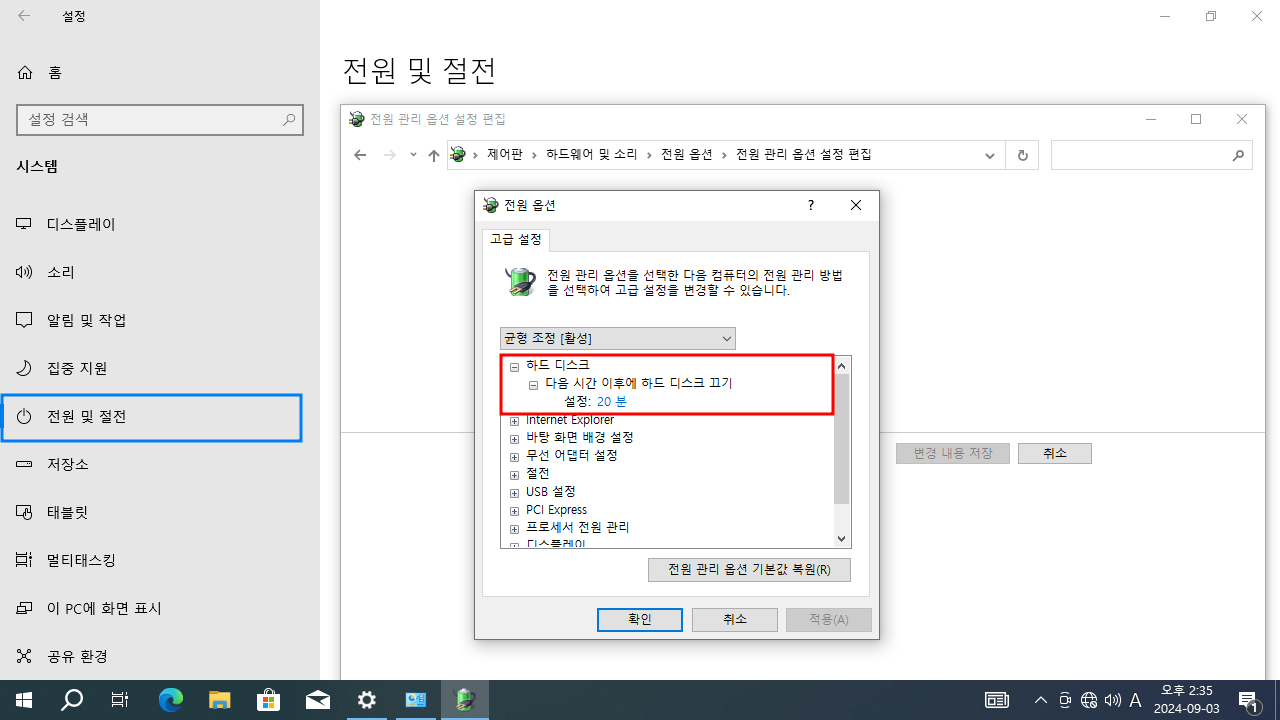Click scroll up arrow in settings tree
Image resolution: width=1280 pixels, height=720 pixels.
[841, 366]
